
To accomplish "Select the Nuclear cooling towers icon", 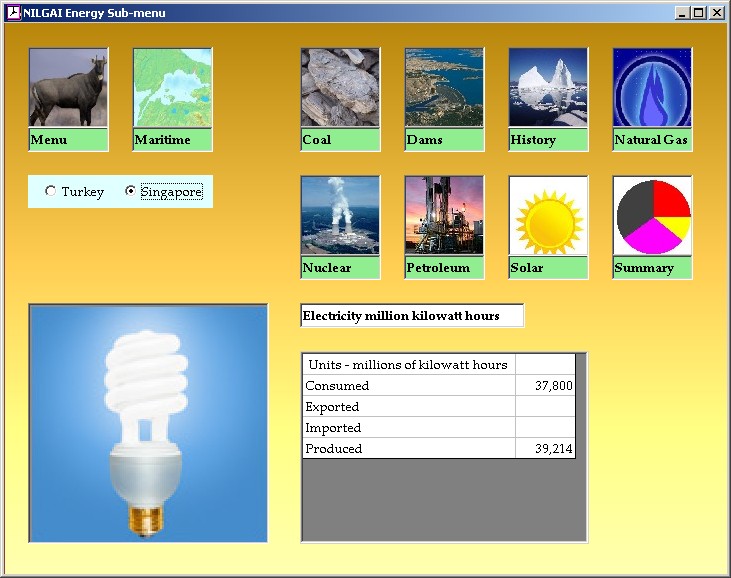I will click(x=340, y=216).
